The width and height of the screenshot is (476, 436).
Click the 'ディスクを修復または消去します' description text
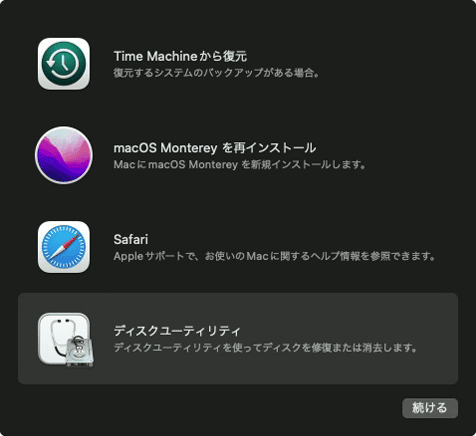(x=265, y=348)
